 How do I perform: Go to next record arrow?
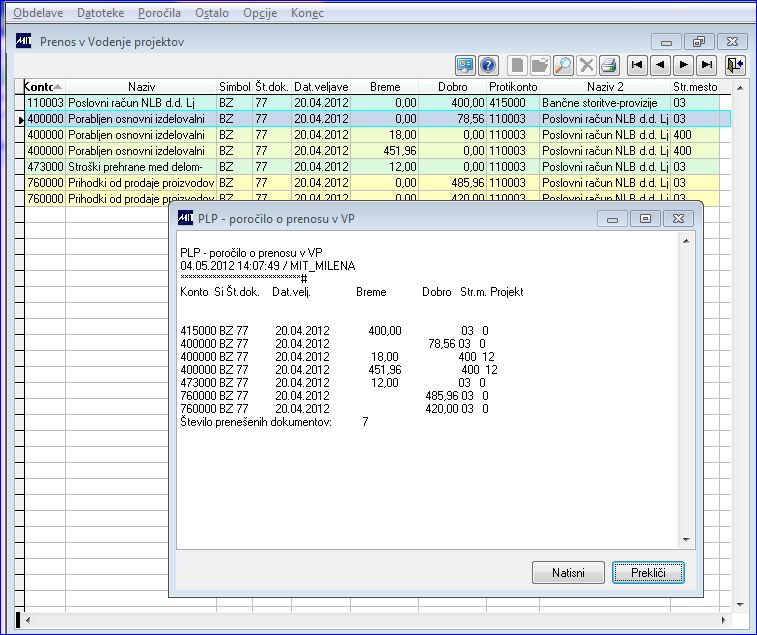(684, 66)
